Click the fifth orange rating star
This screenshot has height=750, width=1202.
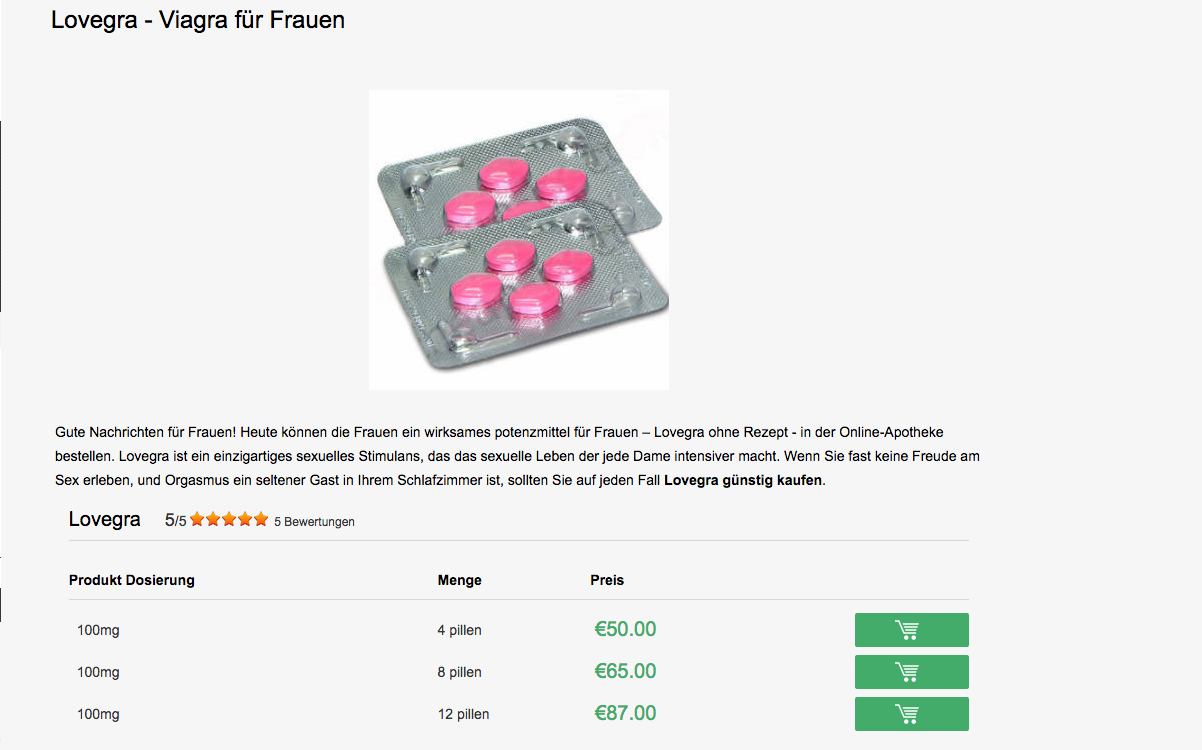click(261, 519)
